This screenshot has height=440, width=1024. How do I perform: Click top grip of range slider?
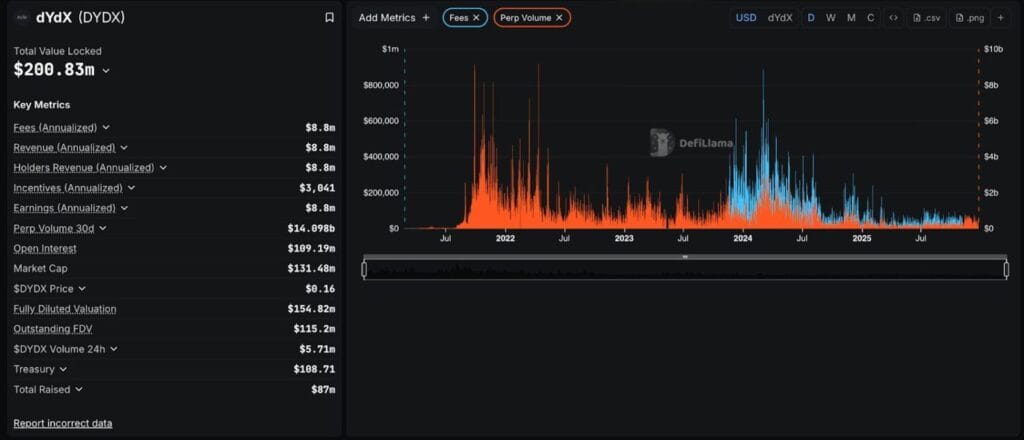pyautogui.click(x=685, y=257)
